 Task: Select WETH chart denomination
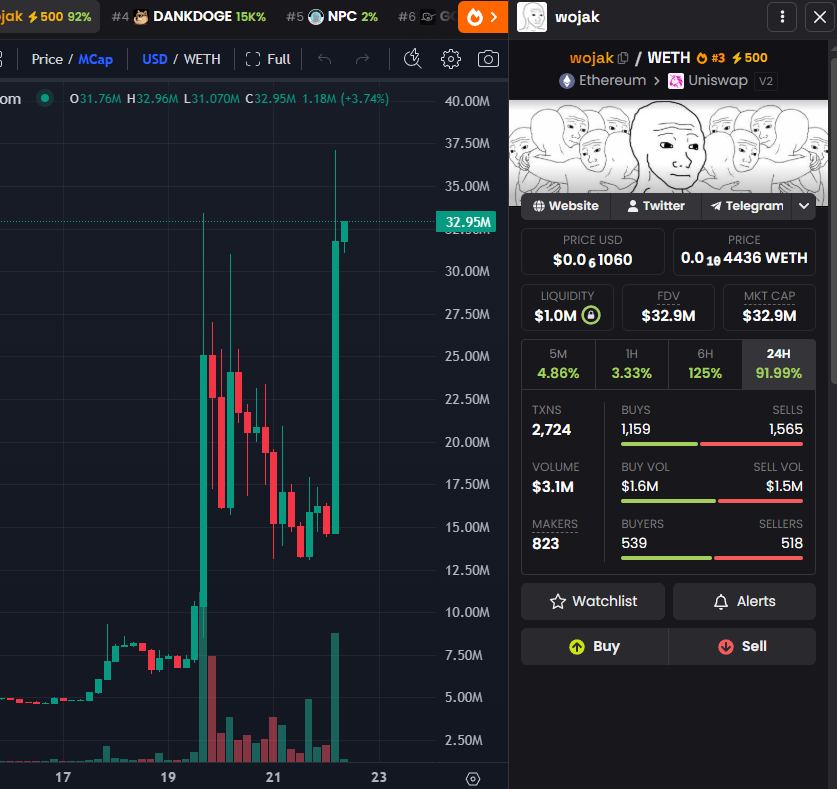[202, 59]
